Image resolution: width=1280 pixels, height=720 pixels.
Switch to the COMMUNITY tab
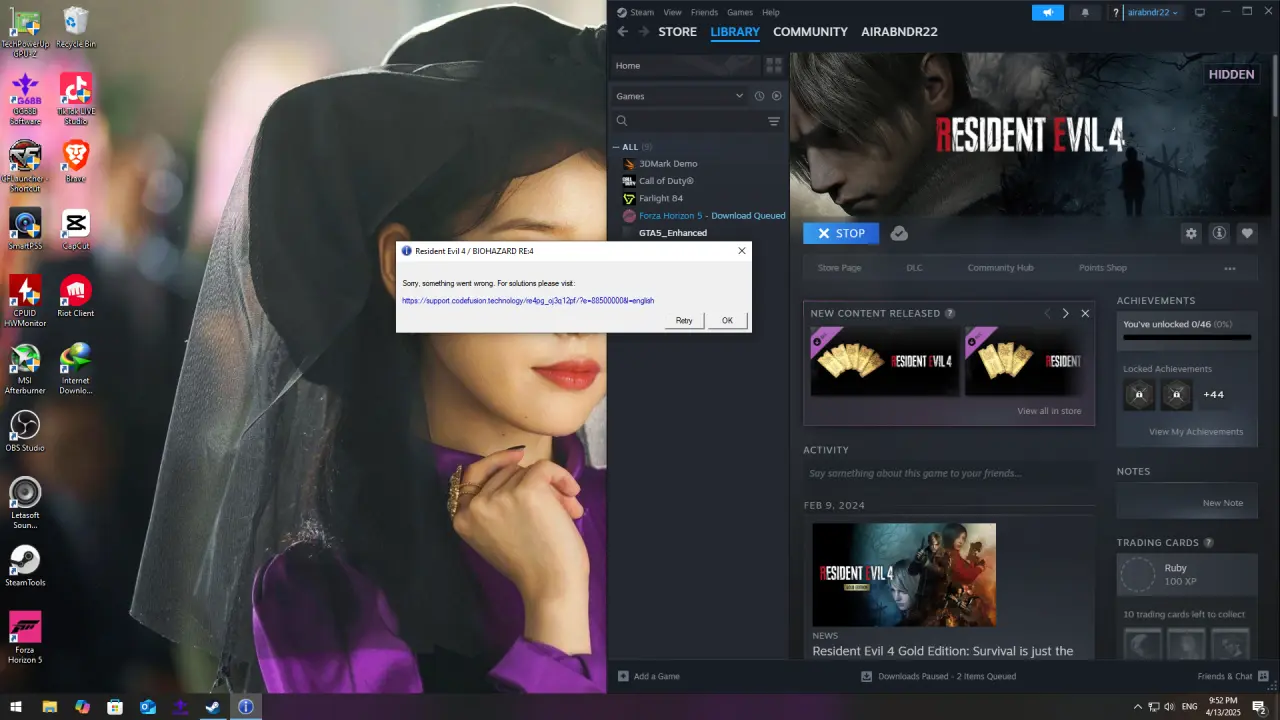coord(810,32)
